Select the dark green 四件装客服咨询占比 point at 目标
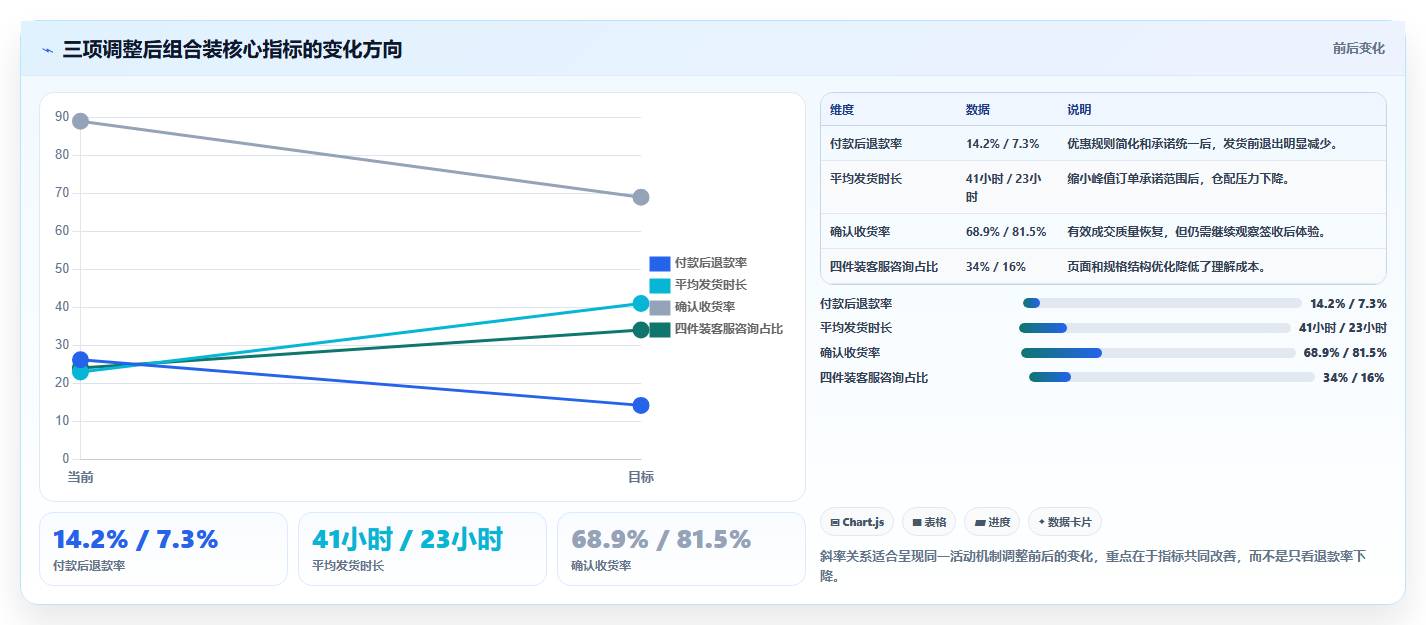Screen dimensions: 1426x625 [x=641, y=330]
